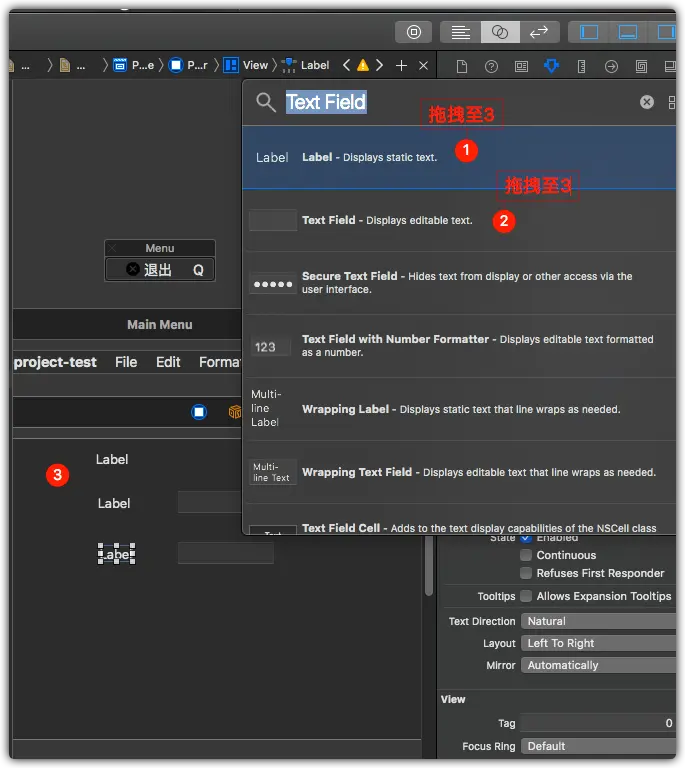Image resolution: width=685 pixels, height=768 pixels.
Task: Click the File item in Main Menu
Action: [x=126, y=362]
